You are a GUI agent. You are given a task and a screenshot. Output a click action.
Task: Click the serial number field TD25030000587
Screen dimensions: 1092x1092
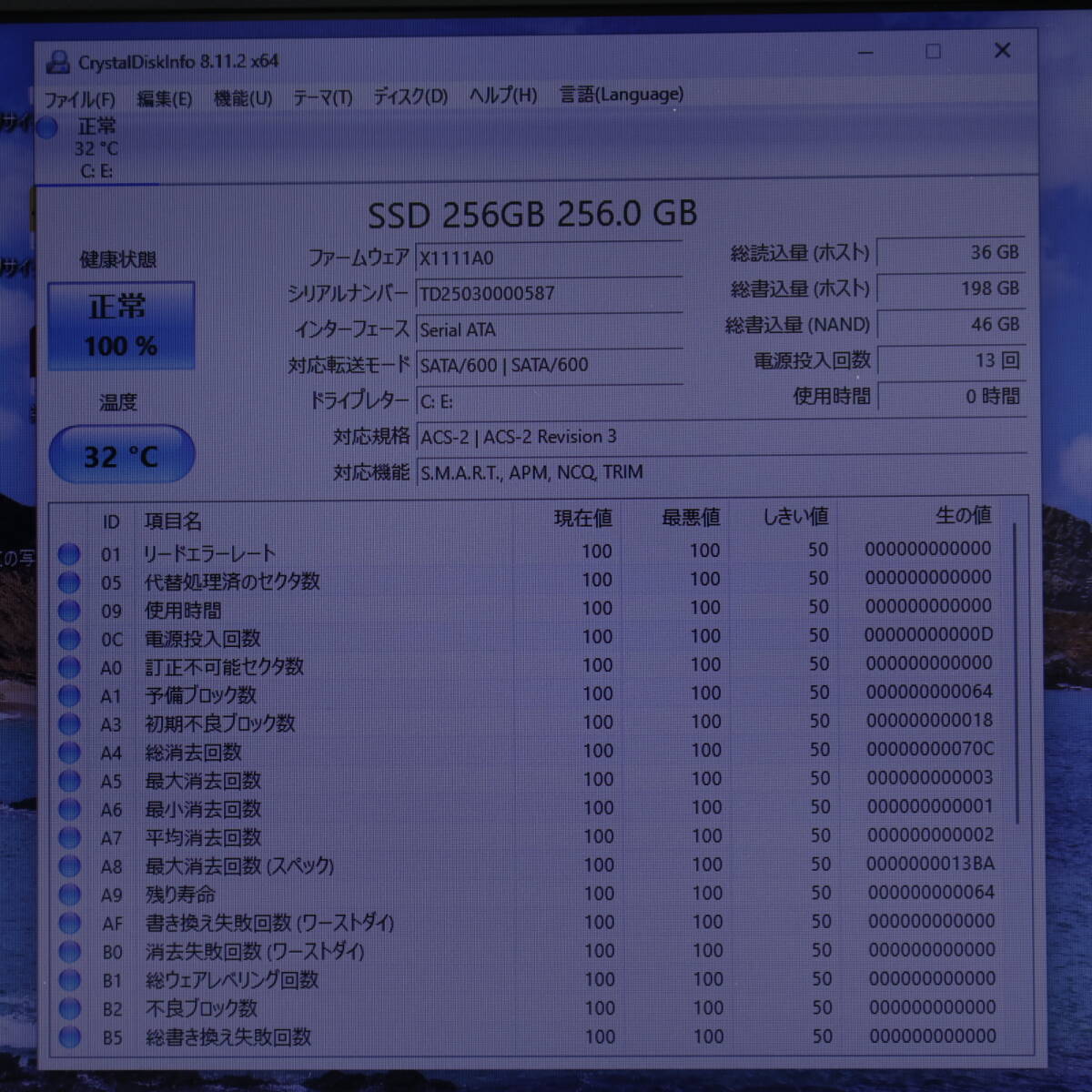[549, 293]
